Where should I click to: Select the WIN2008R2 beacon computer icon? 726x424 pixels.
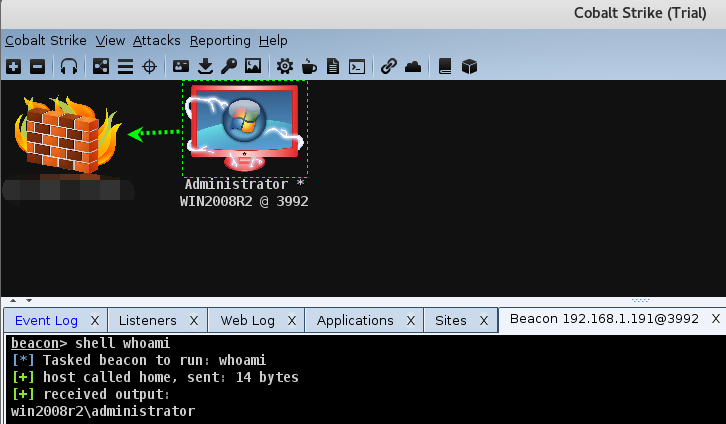244,128
